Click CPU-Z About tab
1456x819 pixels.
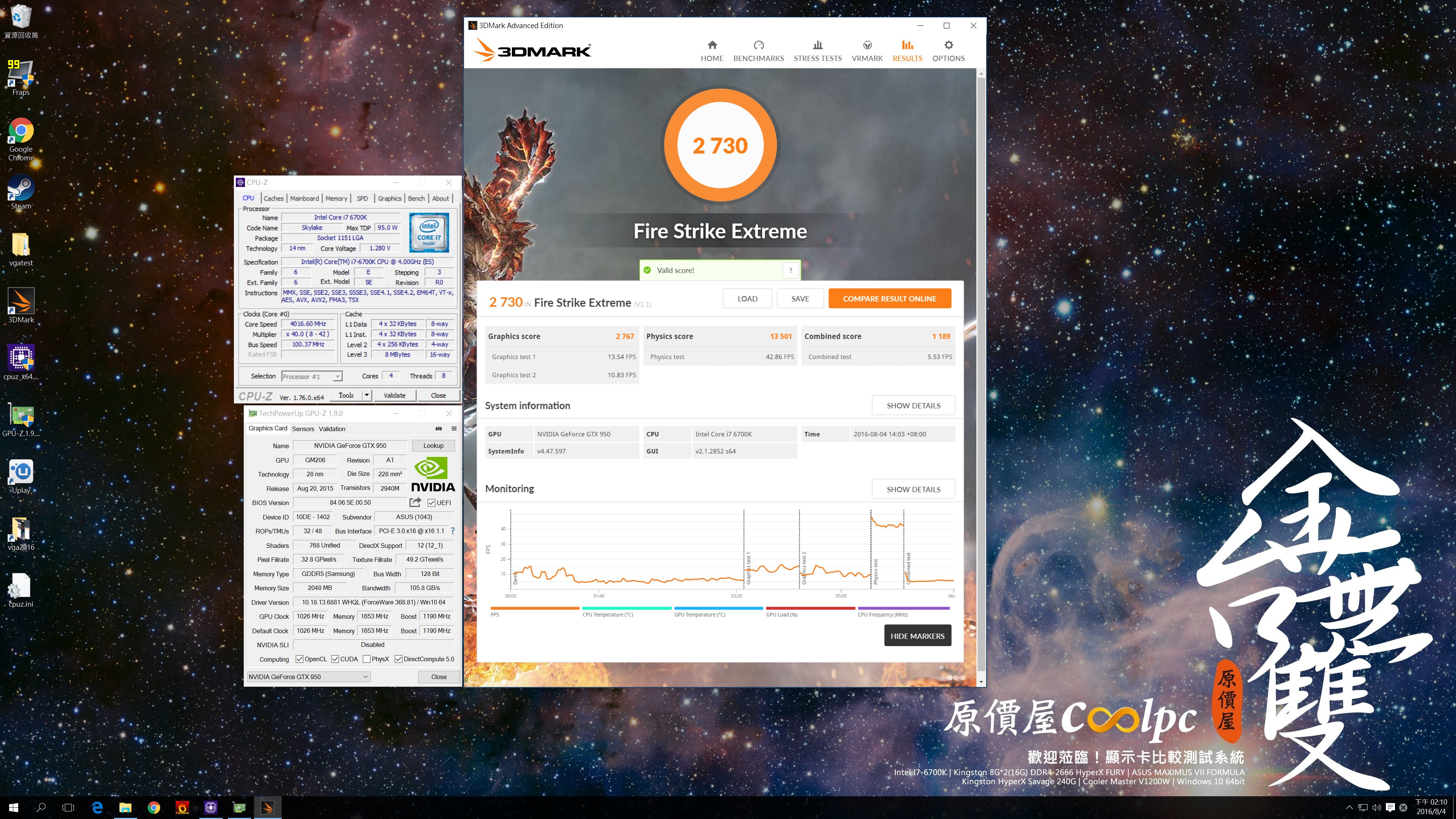pos(440,198)
